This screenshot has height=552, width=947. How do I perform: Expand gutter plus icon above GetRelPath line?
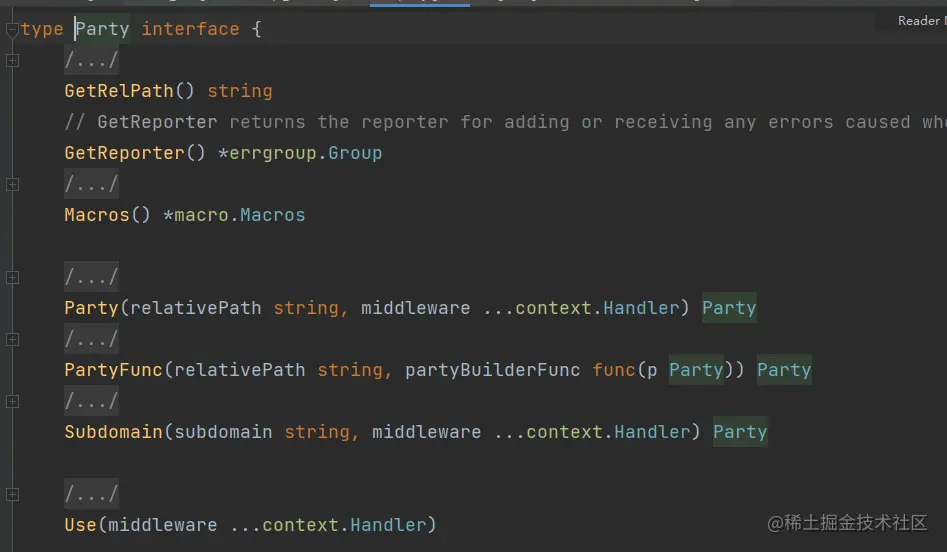12,60
